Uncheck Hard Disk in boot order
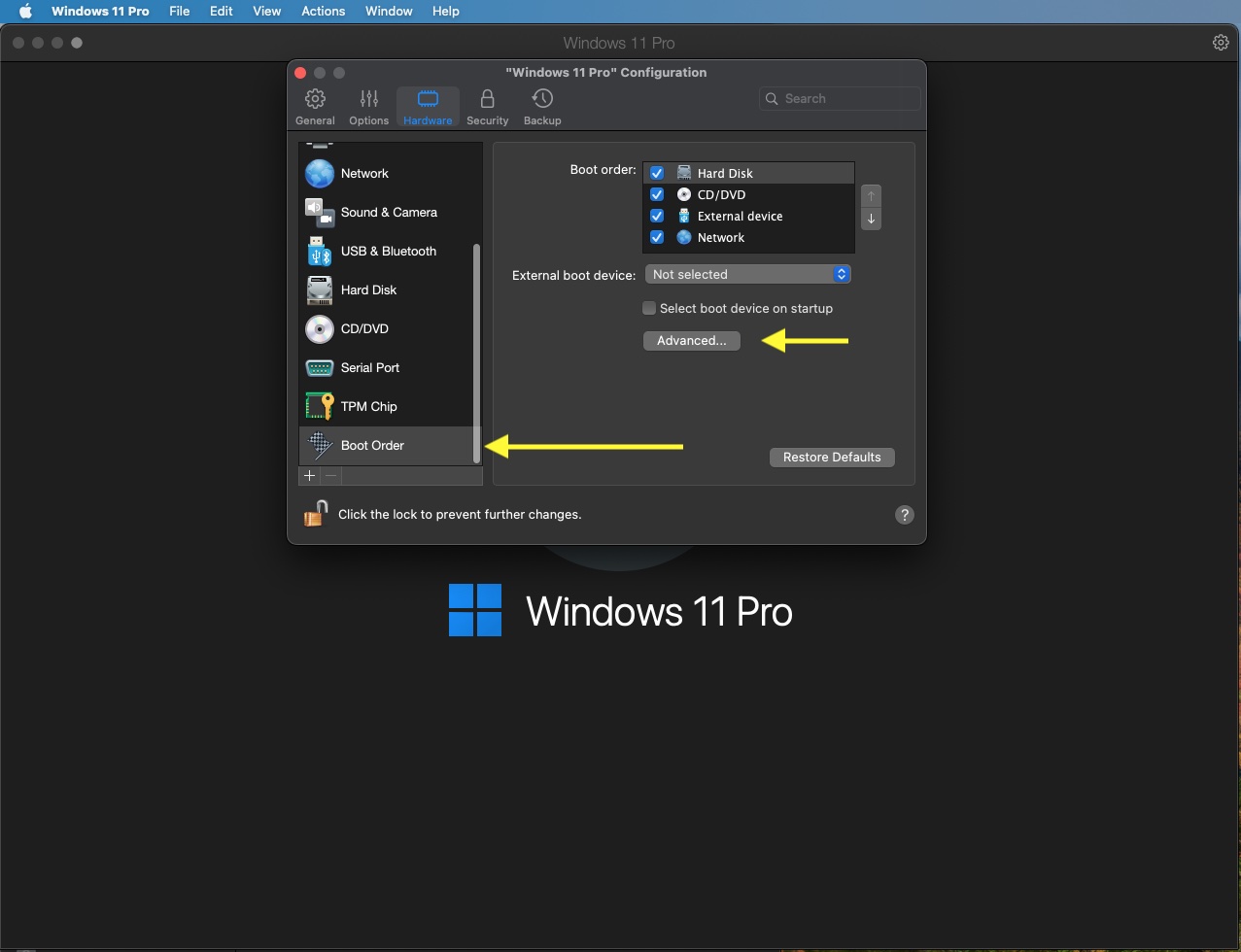Image resolution: width=1241 pixels, height=952 pixels. (657, 173)
